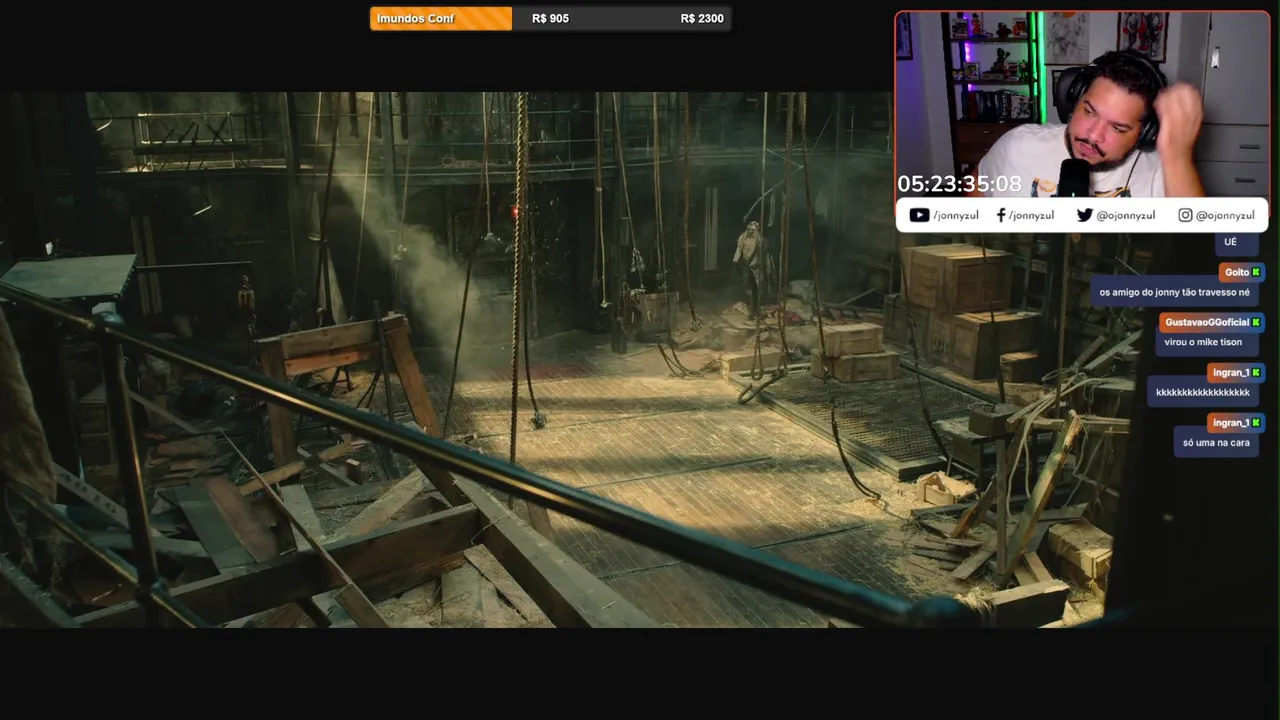The height and width of the screenshot is (720, 1280).
Task: Click the 'kkkkkkkkkkkkkkkkkk' chat message
Action: [x=1203, y=392]
